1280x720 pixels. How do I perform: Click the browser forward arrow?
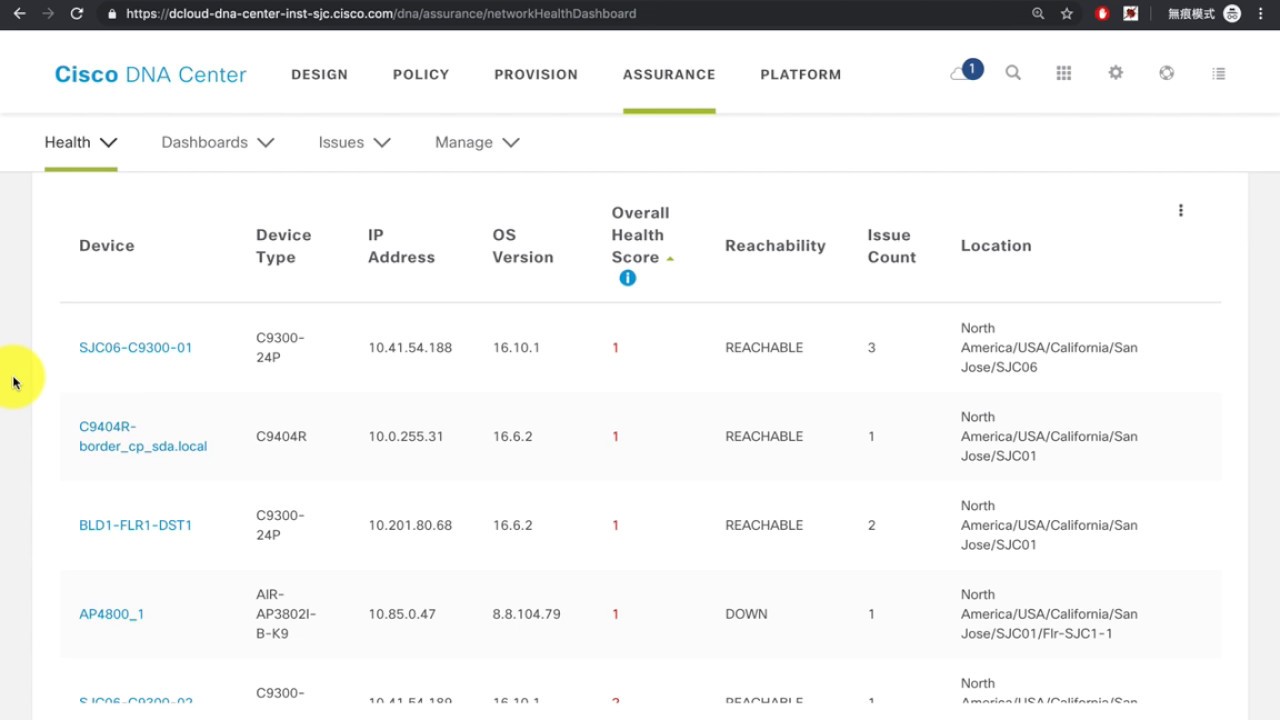[x=48, y=14]
